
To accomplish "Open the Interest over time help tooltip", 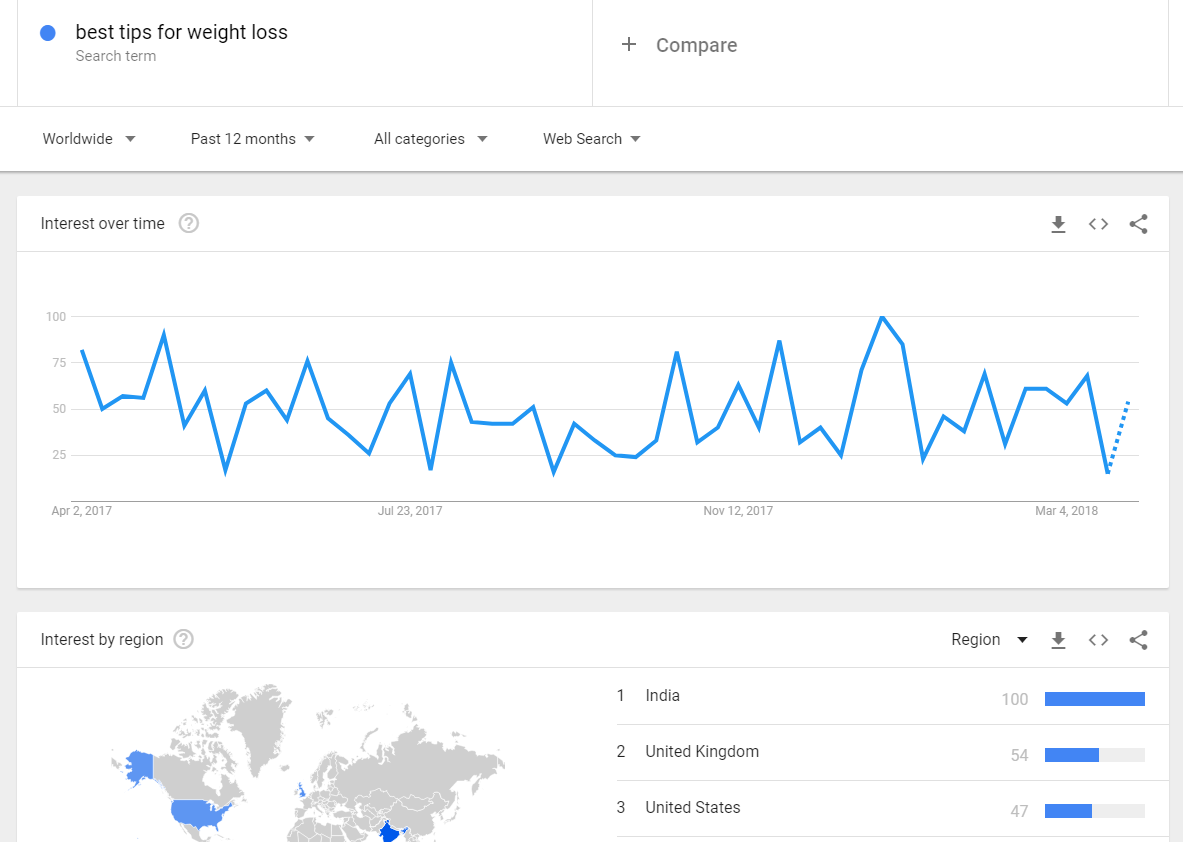I will point(188,223).
